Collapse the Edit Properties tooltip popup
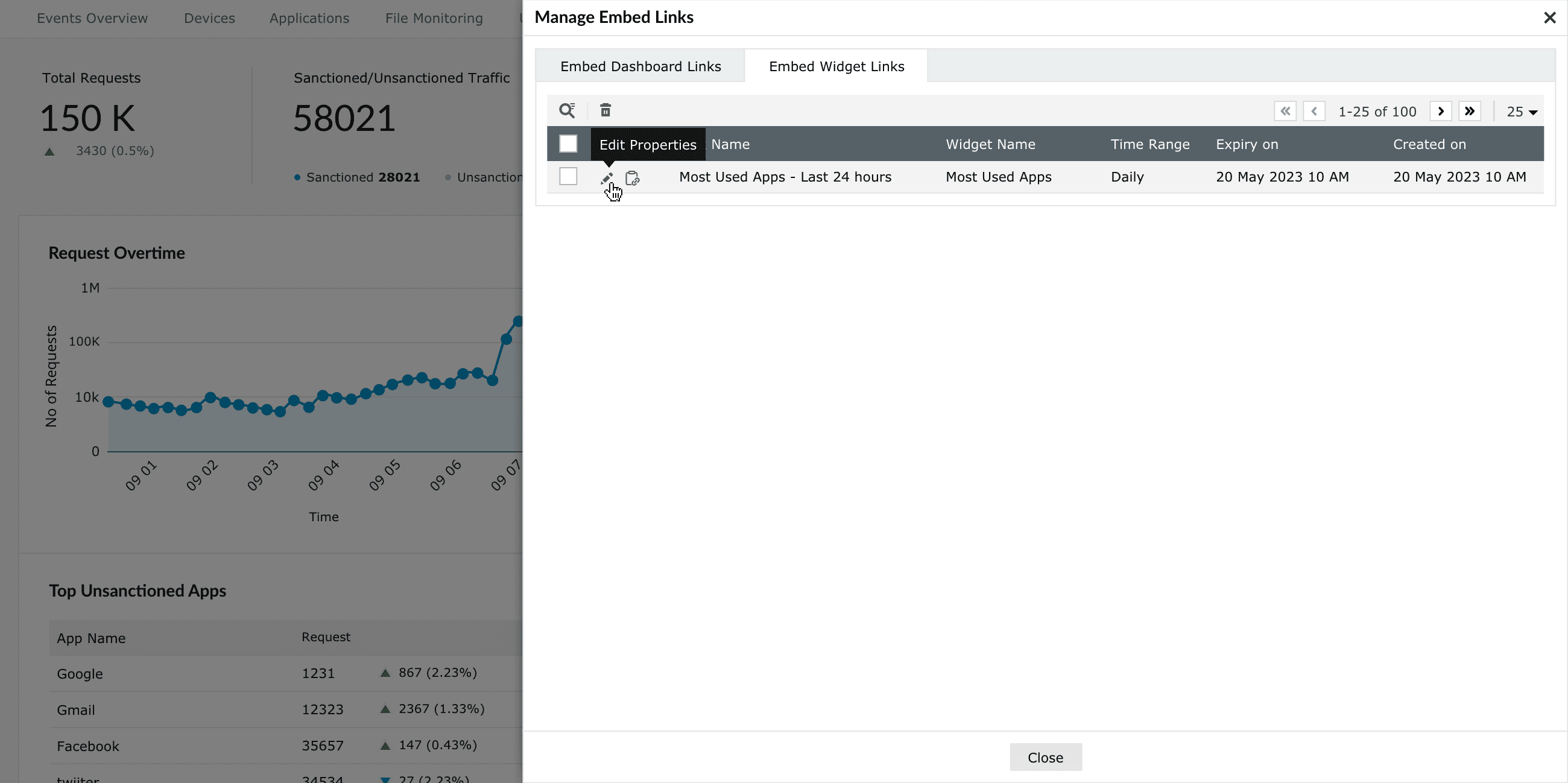1568x783 pixels. click(647, 144)
